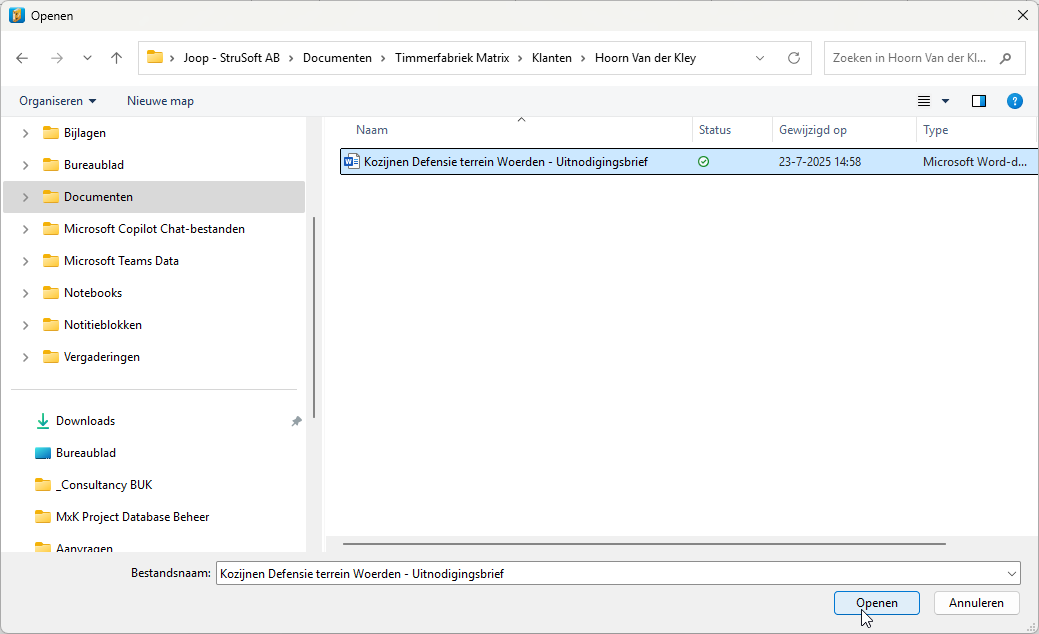Go up one folder level

coord(117,58)
